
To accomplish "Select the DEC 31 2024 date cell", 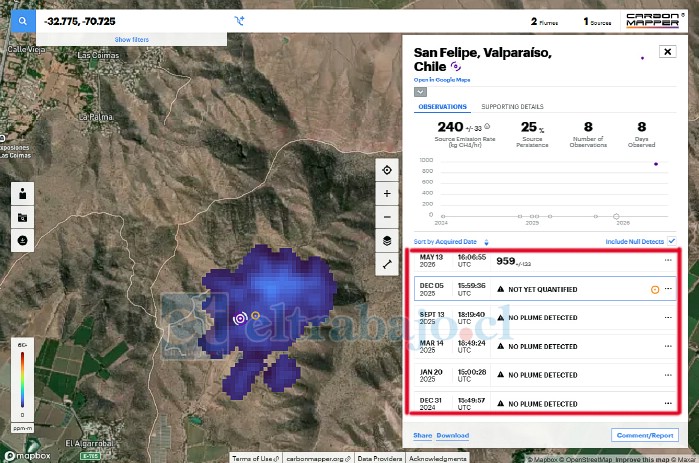I will point(431,404).
